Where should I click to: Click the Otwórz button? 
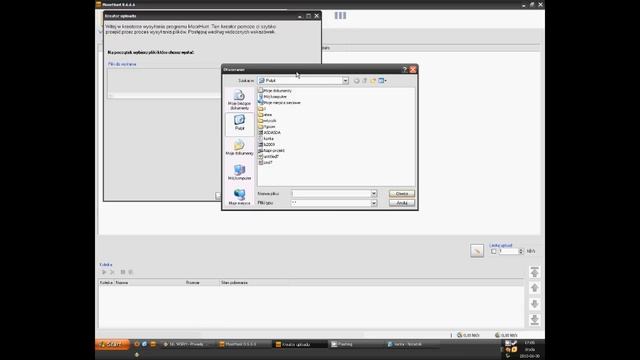pyautogui.click(x=402, y=193)
